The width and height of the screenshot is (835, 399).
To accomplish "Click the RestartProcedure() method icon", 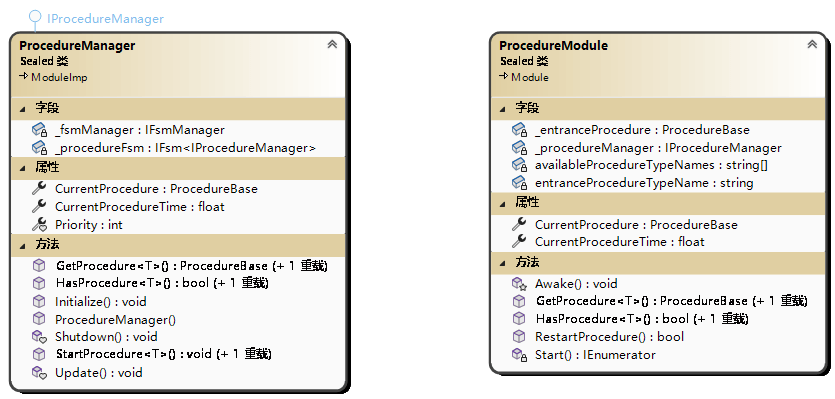I will pyautogui.click(x=519, y=337).
